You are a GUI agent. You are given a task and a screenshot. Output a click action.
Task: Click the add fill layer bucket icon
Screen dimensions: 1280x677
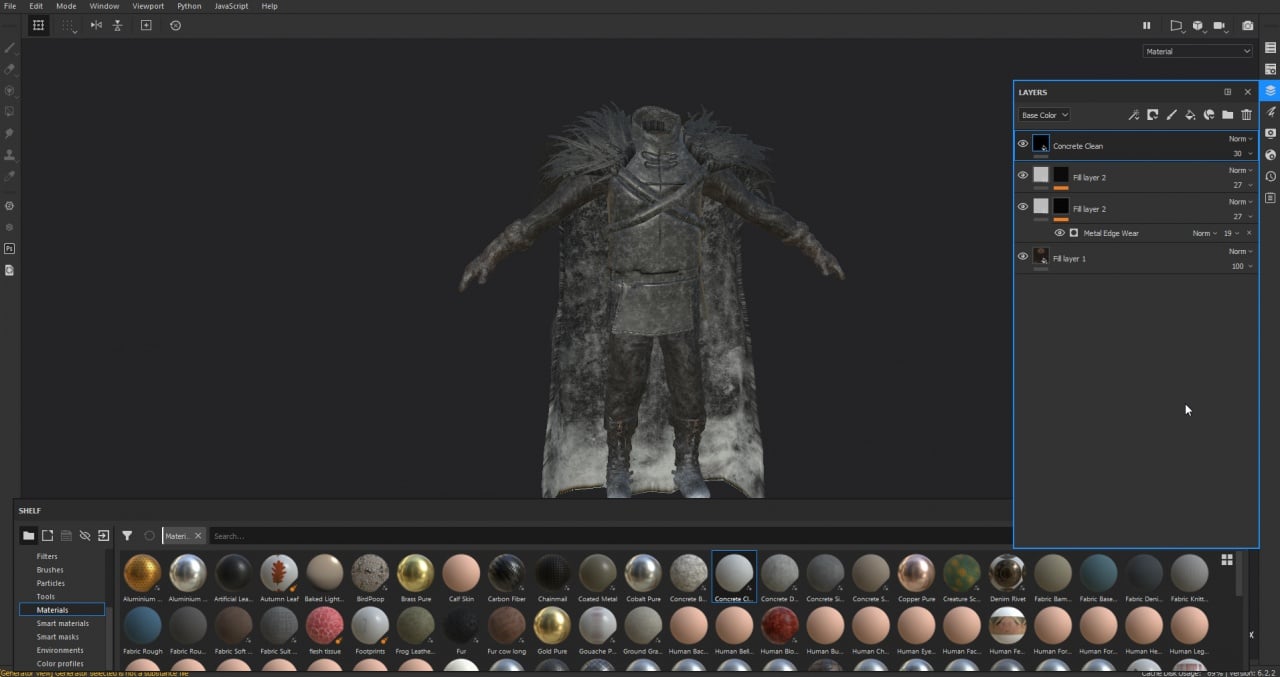coord(1190,115)
